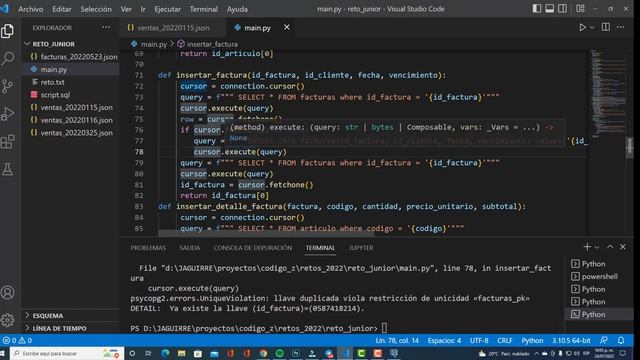The width and height of the screenshot is (640, 360).
Task: Open editor more actions ellipsis
Action: 620,27
